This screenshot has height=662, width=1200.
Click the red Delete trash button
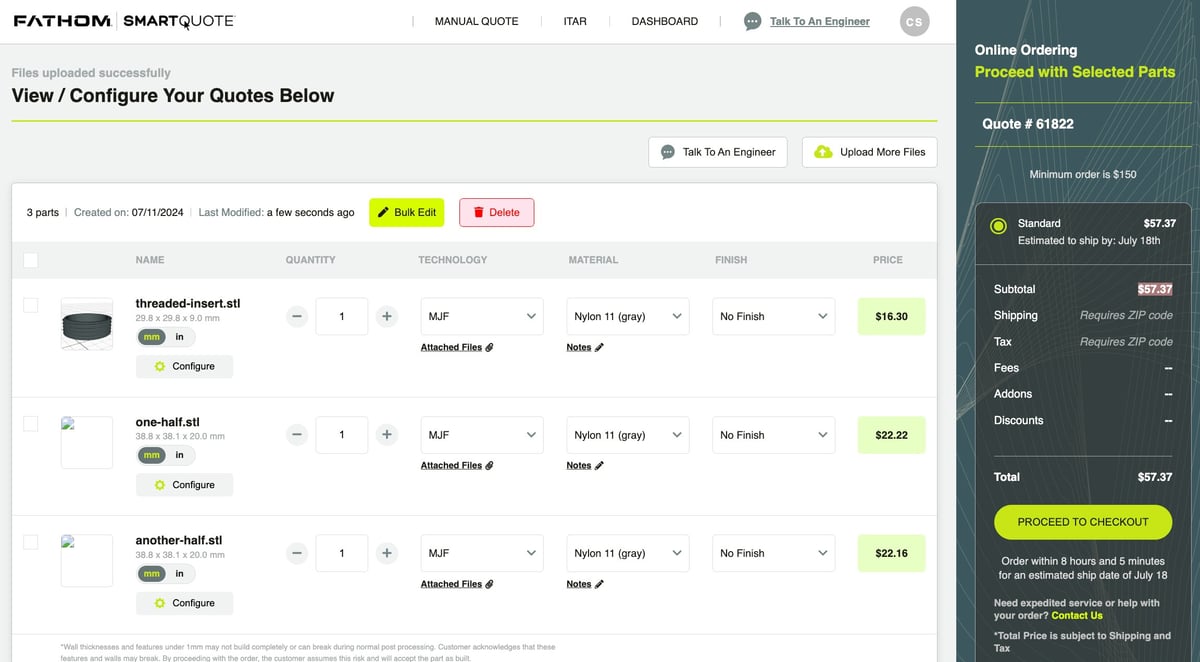tap(497, 212)
